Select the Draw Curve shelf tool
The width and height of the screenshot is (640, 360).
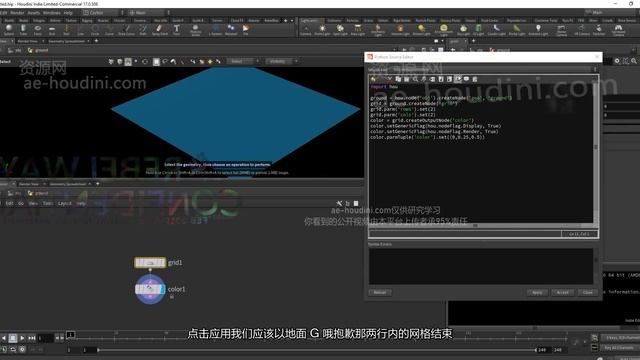coord(127,30)
